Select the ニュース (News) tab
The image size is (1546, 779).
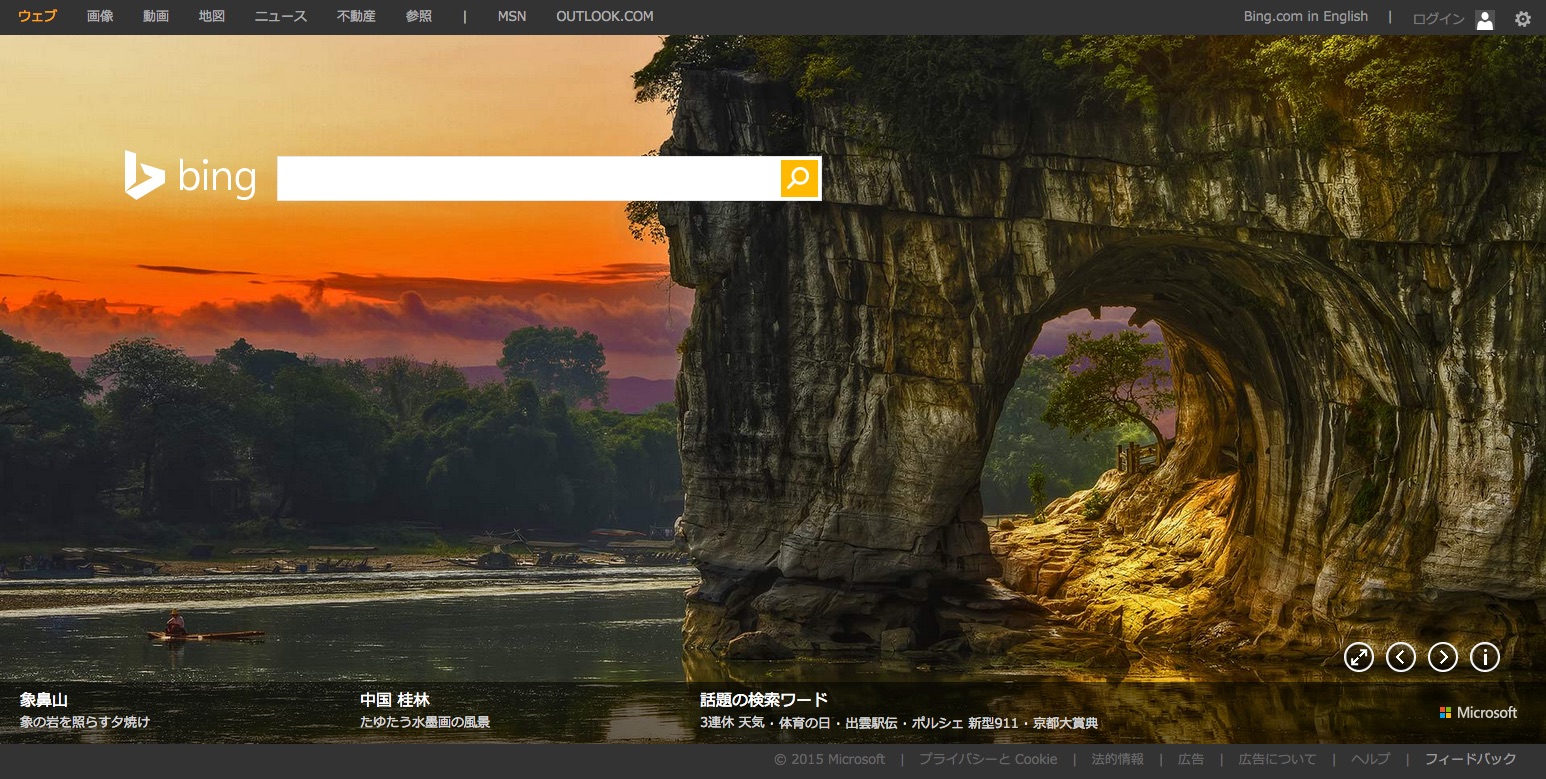click(x=280, y=17)
